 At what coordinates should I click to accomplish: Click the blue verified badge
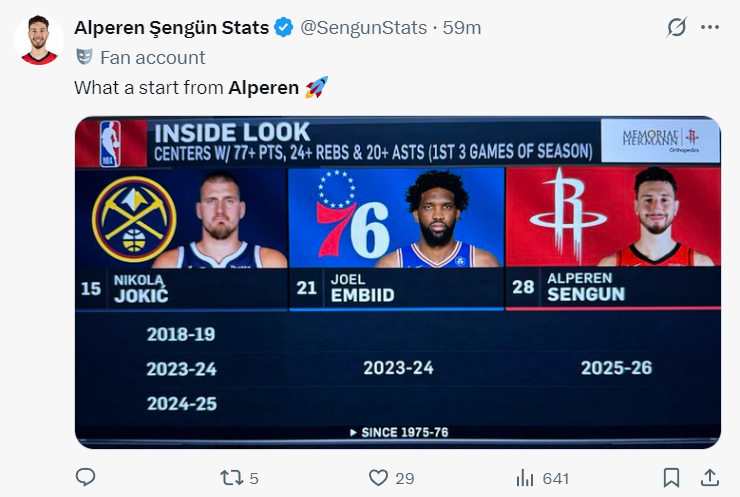click(284, 28)
